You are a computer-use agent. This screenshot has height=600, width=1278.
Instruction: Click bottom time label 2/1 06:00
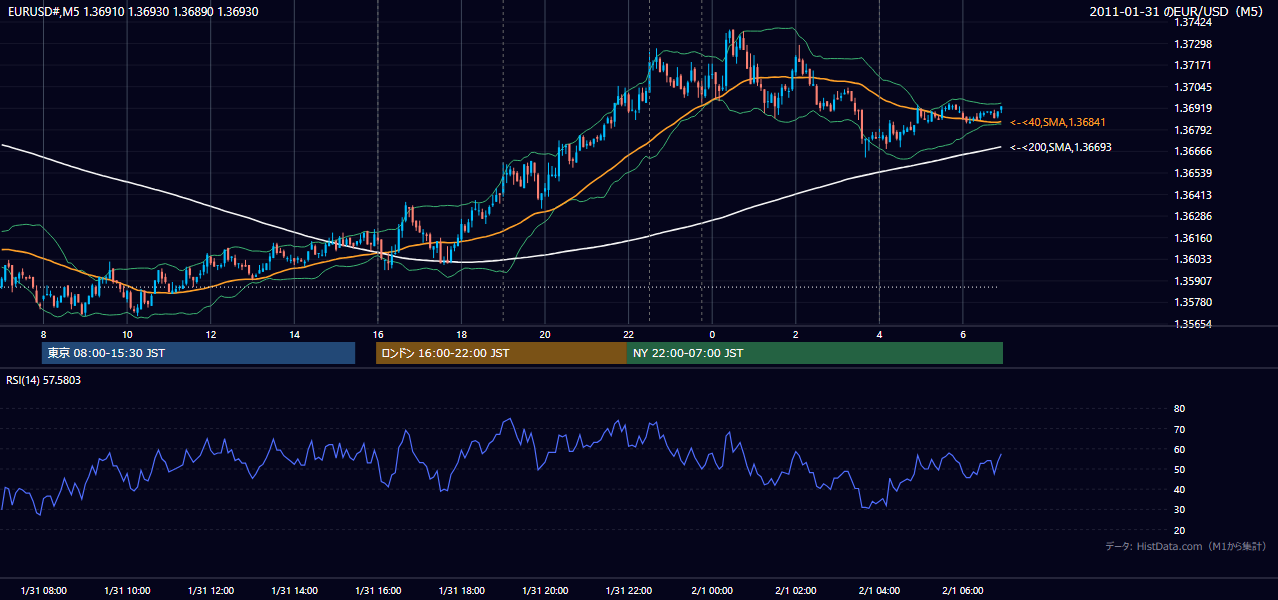(962, 591)
